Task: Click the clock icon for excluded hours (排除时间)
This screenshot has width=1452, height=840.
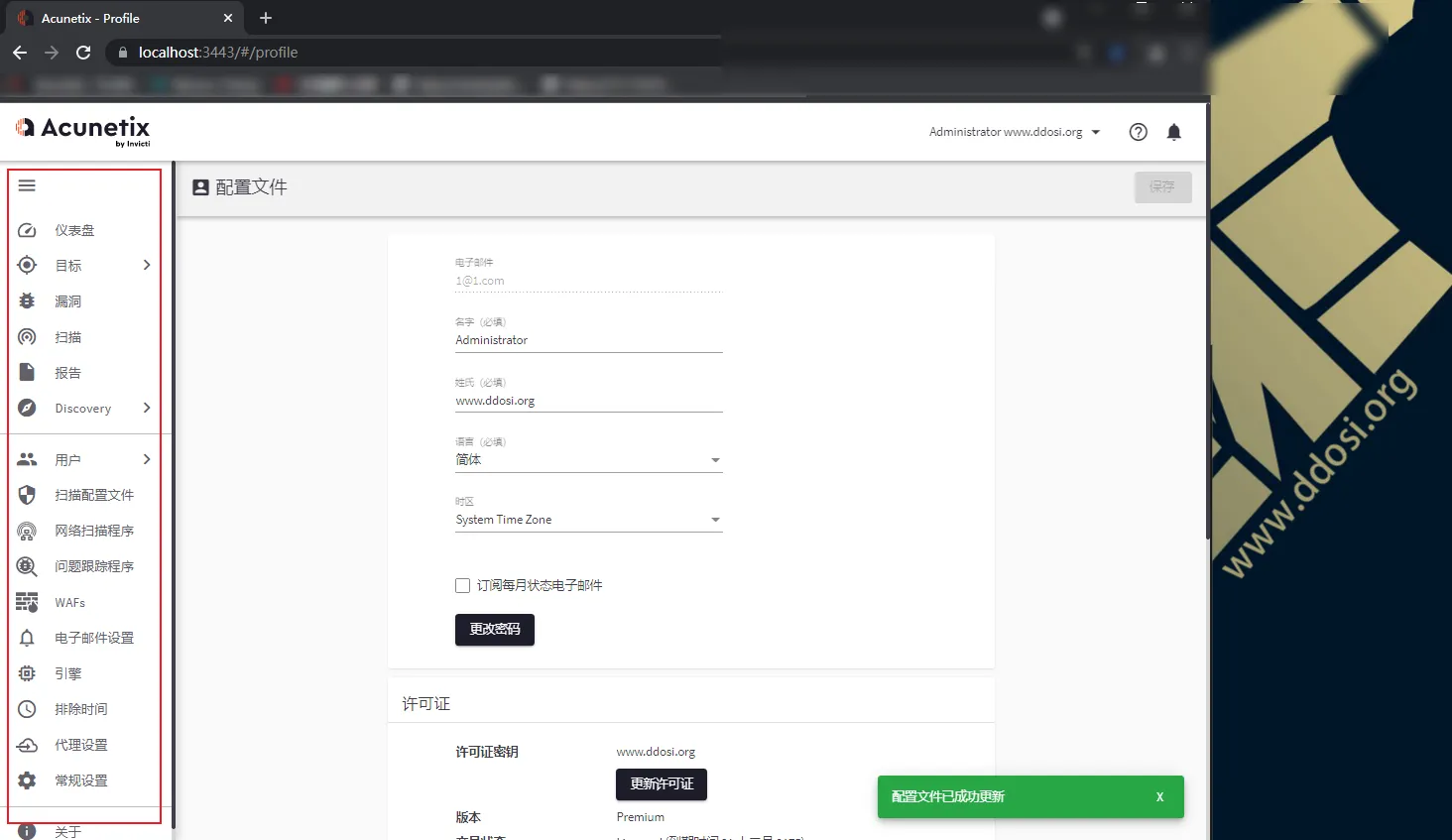Action: click(x=27, y=709)
